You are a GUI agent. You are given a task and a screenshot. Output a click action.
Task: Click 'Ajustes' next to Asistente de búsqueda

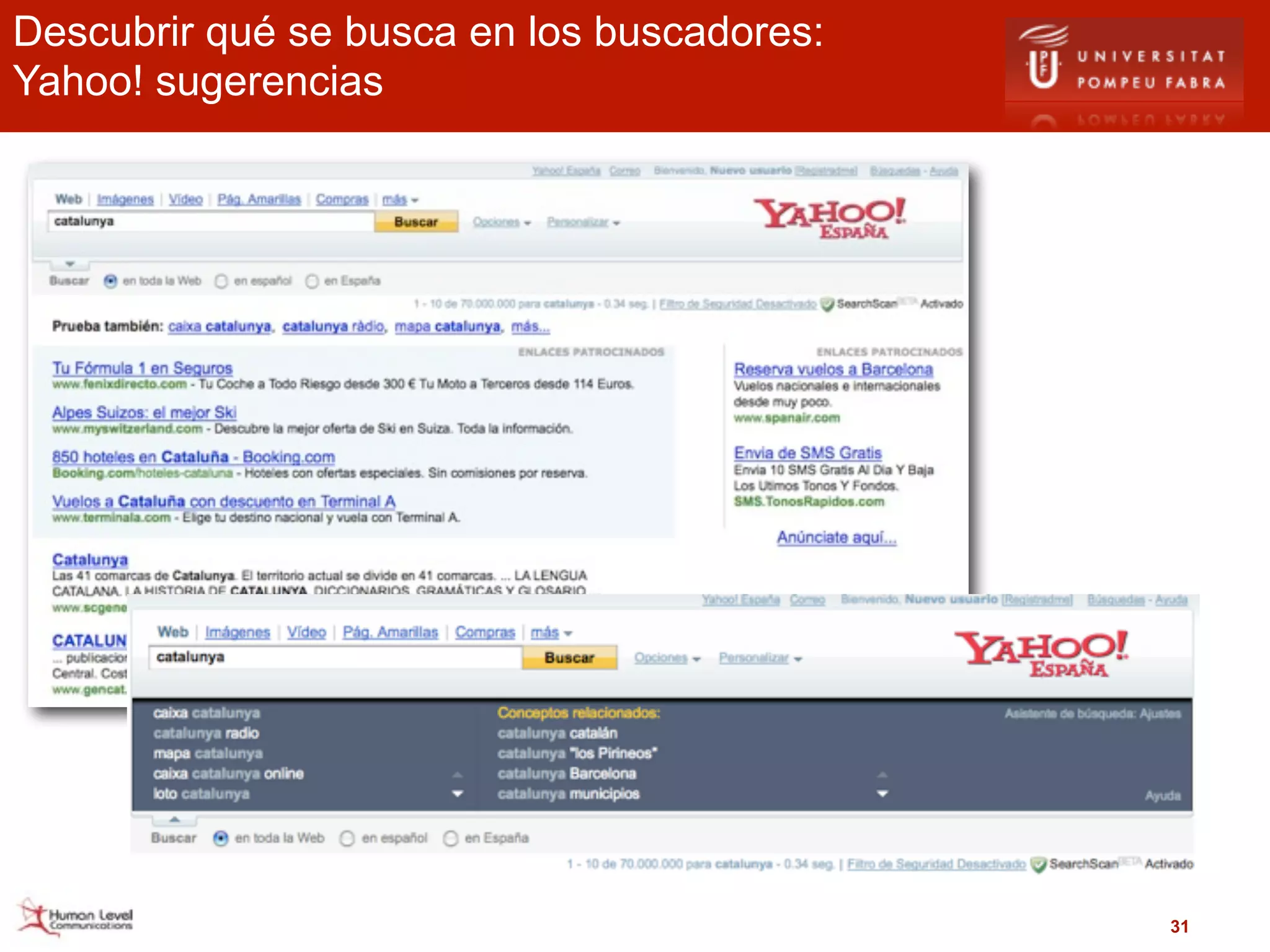tap(1160, 714)
